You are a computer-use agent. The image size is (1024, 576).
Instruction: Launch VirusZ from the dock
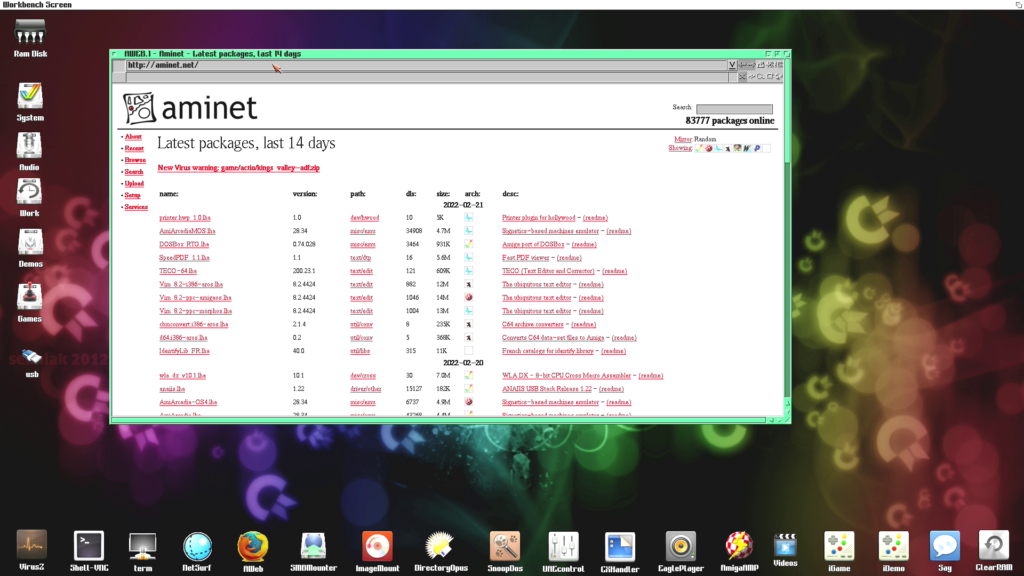(x=31, y=551)
